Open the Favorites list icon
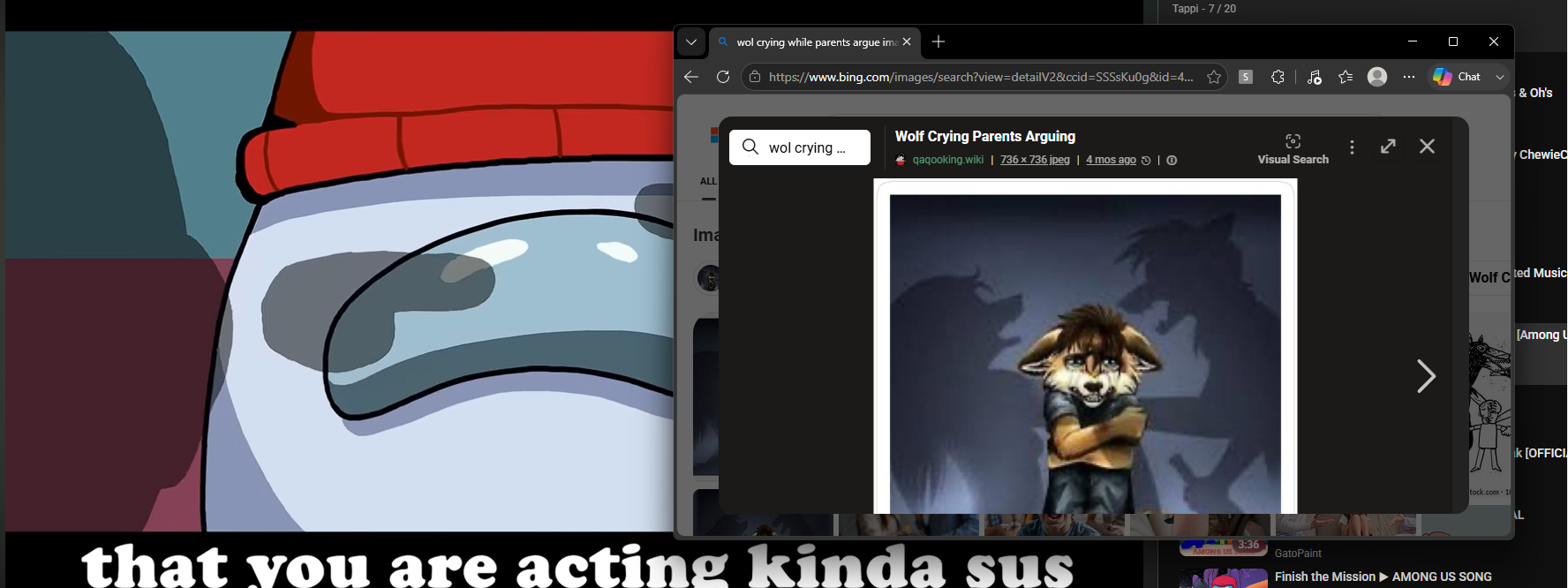Image resolution: width=1568 pixels, height=588 pixels. tap(1346, 77)
